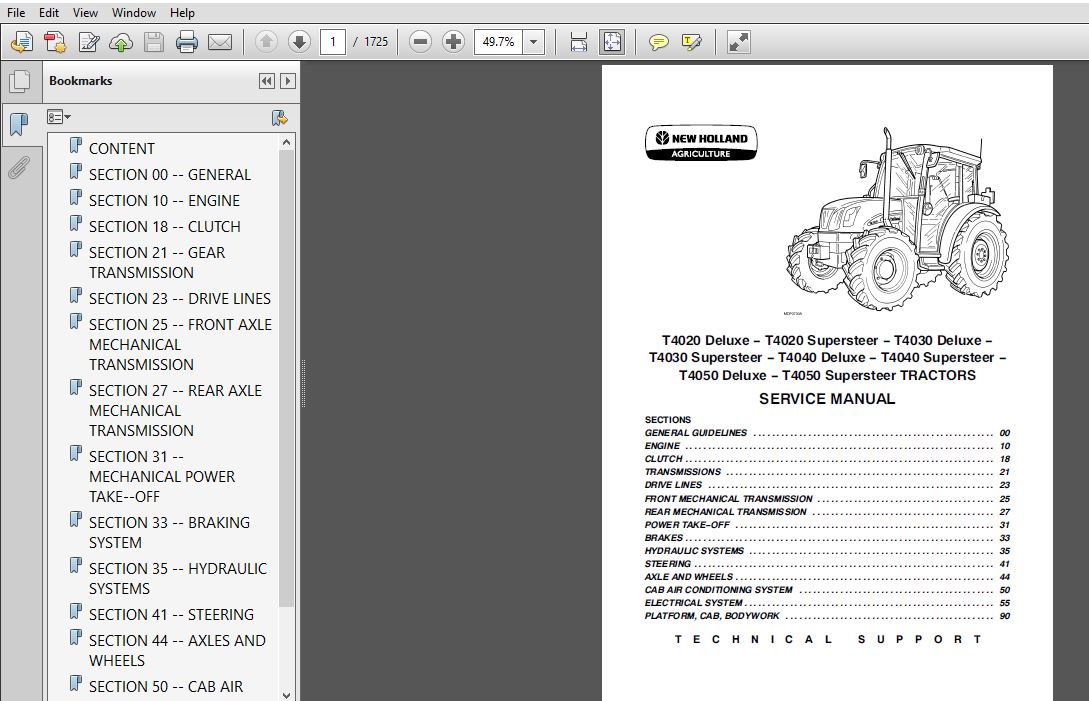The height and width of the screenshot is (701, 1089).
Task: Click the bookmarks vertical scrollbar thumb
Action: click(286, 379)
